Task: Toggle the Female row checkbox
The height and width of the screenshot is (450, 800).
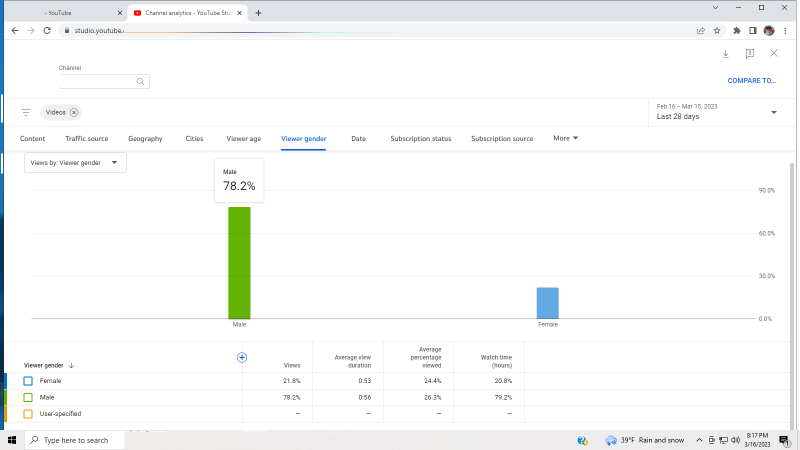Action: coord(28,381)
